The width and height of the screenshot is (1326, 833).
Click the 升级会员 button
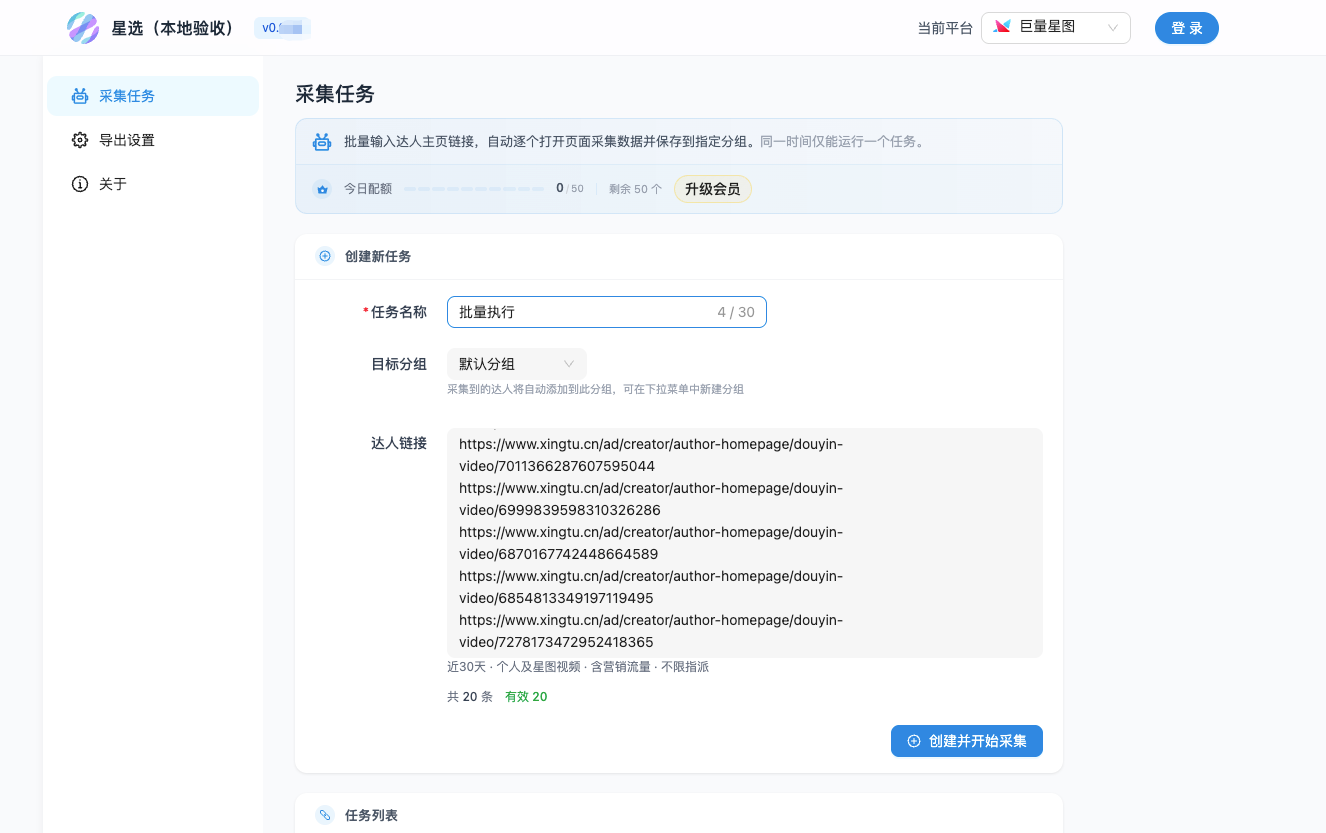click(713, 189)
